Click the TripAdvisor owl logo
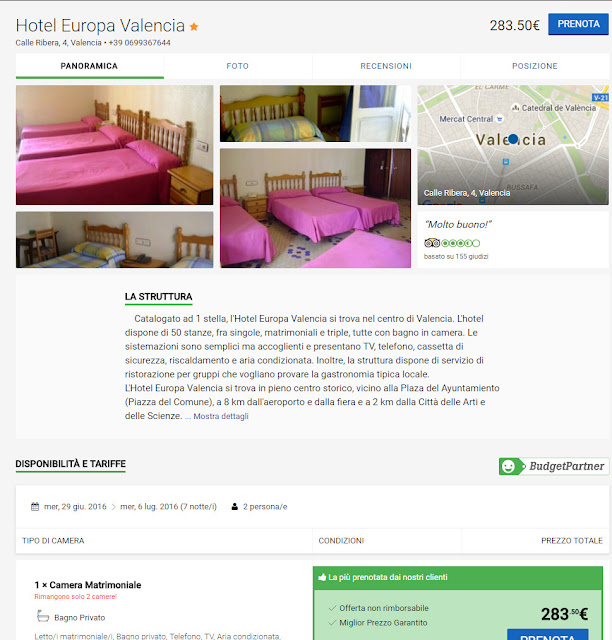Viewport: 612px width, 640px height. [x=432, y=243]
